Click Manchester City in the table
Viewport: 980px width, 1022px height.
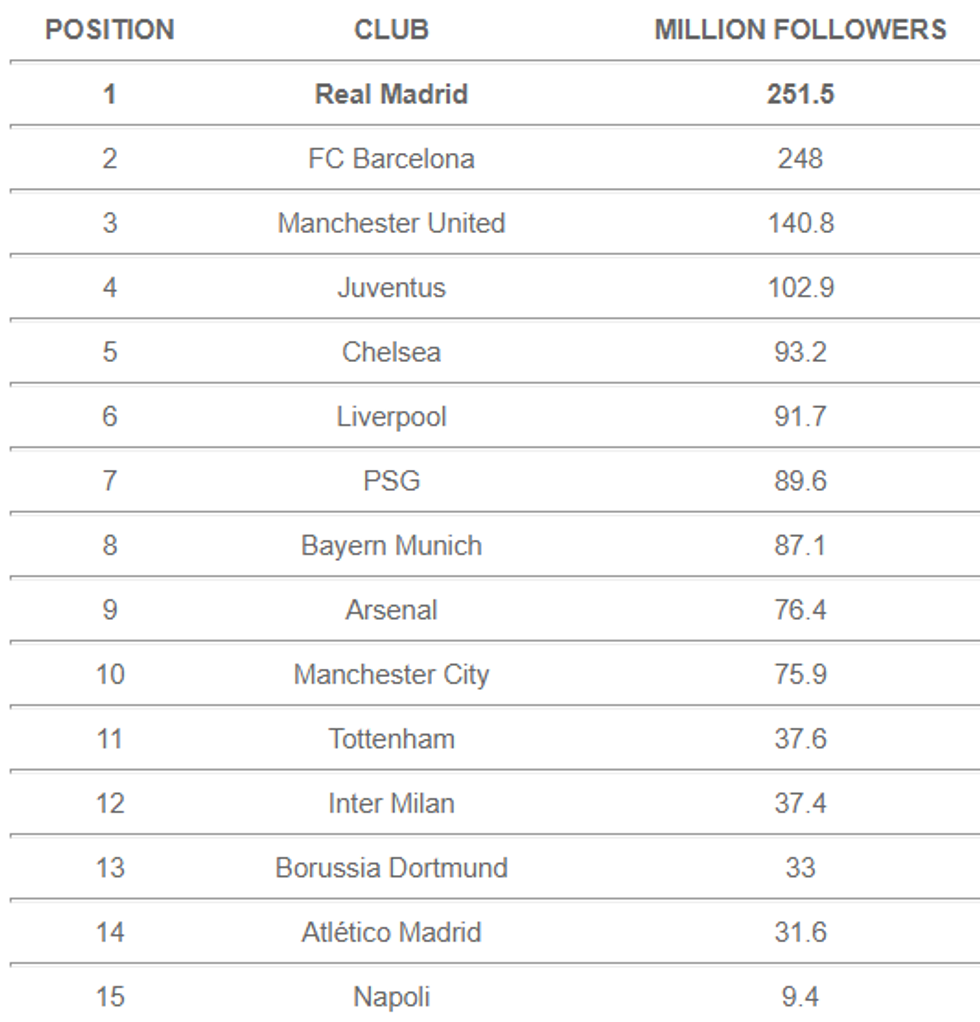pos(391,675)
